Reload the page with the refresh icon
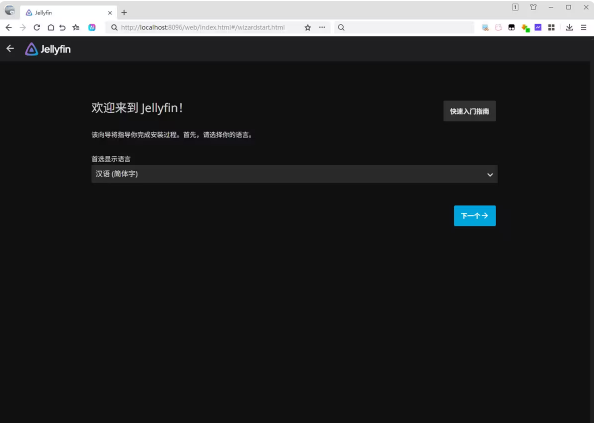This screenshot has height=423, width=594. 37,28
